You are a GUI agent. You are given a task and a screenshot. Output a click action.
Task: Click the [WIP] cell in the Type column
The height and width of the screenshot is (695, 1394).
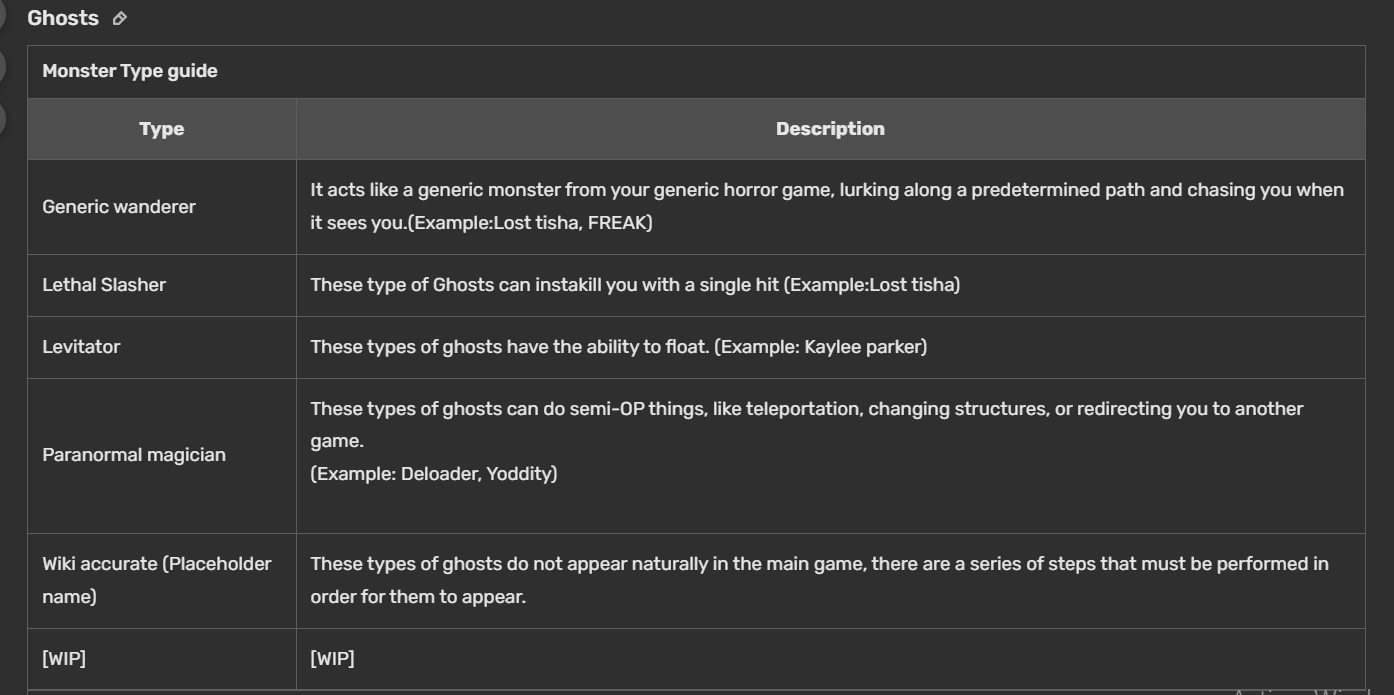[64, 658]
